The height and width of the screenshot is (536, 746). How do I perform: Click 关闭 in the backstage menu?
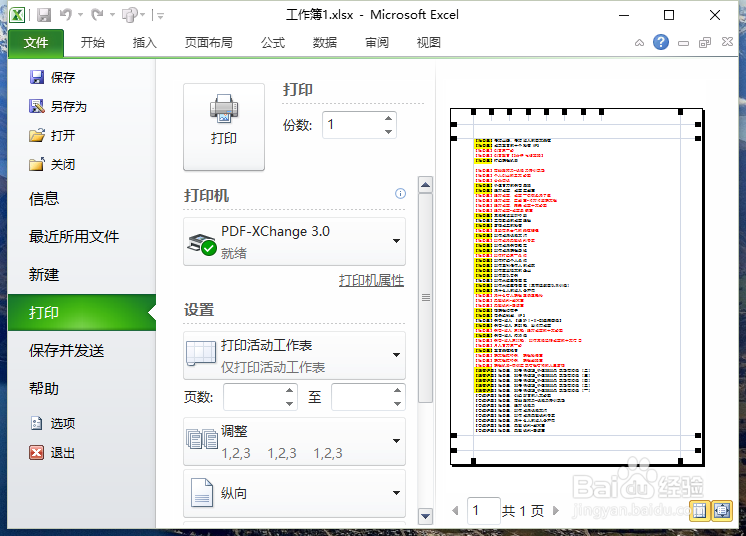click(52, 165)
